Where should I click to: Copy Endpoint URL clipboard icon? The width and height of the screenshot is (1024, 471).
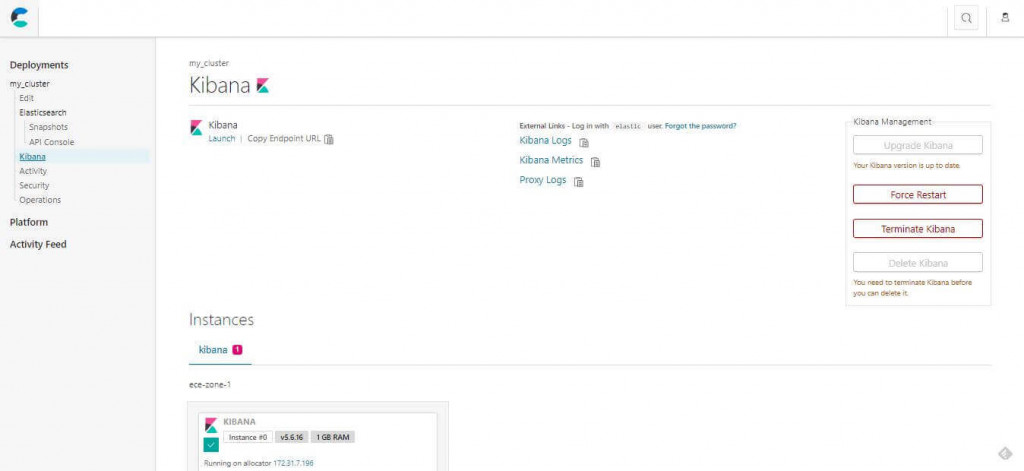coord(329,139)
